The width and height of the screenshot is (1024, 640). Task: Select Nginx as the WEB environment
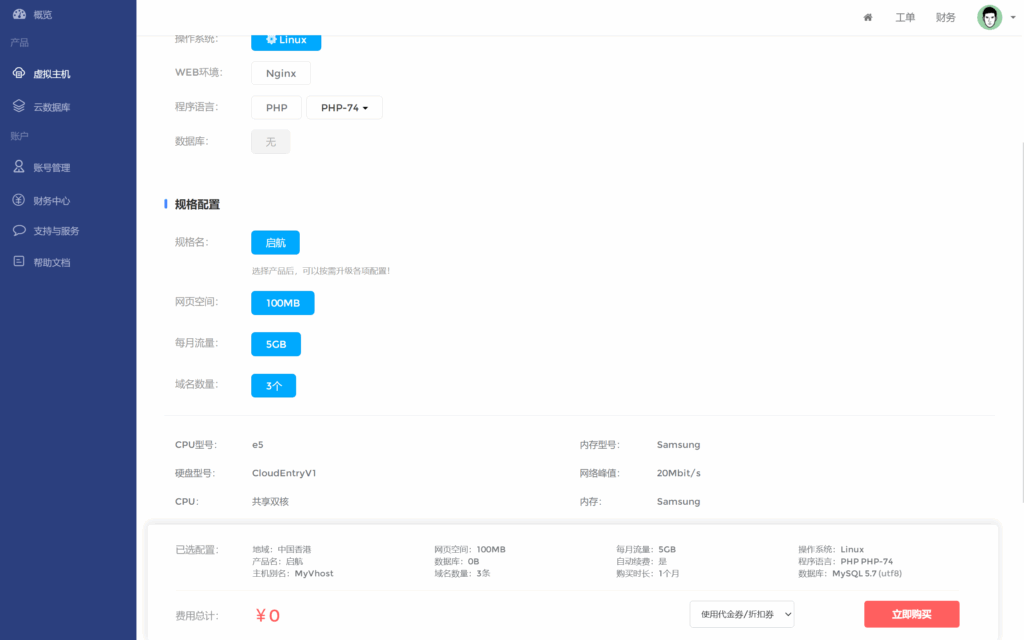(280, 73)
